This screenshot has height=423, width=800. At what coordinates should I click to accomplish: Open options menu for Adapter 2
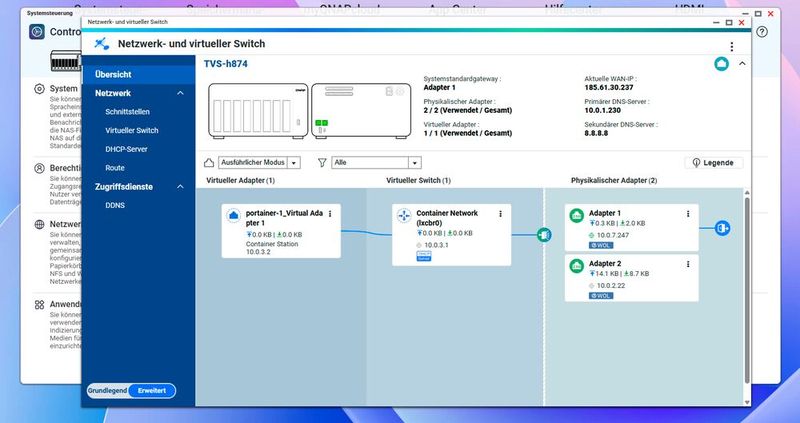point(688,264)
